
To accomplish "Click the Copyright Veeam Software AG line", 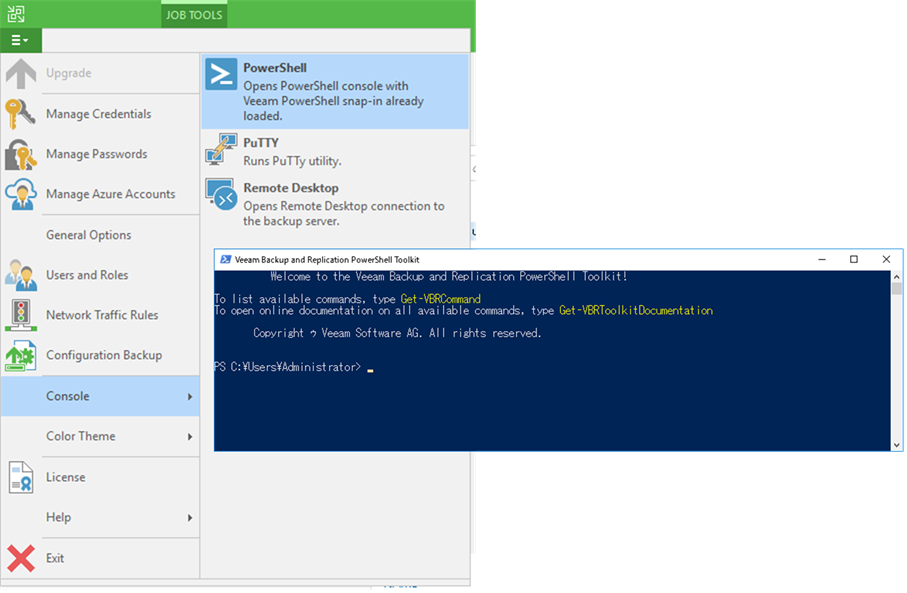I will point(397,333).
